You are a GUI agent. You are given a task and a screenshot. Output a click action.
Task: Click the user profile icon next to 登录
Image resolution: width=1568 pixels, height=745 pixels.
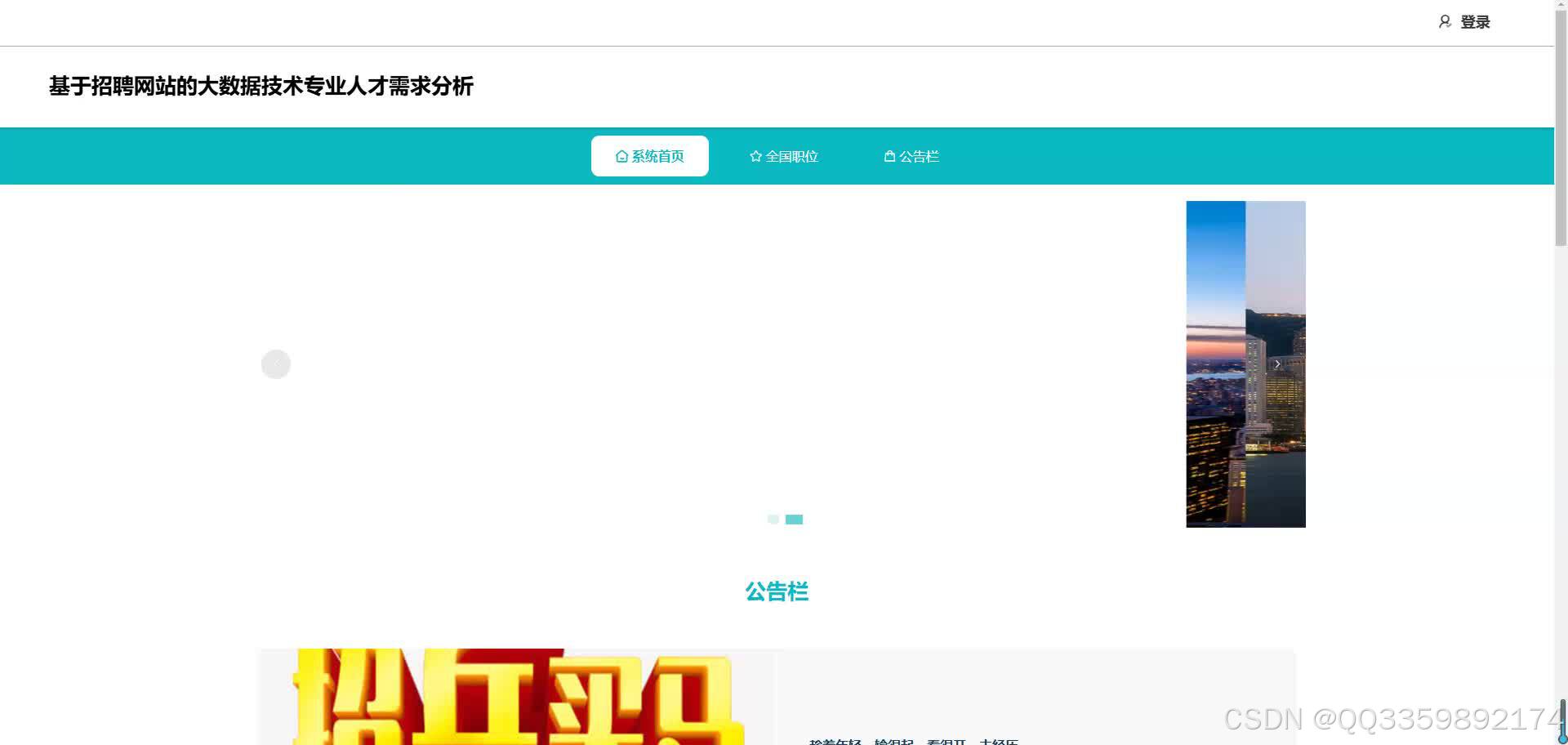coord(1445,21)
